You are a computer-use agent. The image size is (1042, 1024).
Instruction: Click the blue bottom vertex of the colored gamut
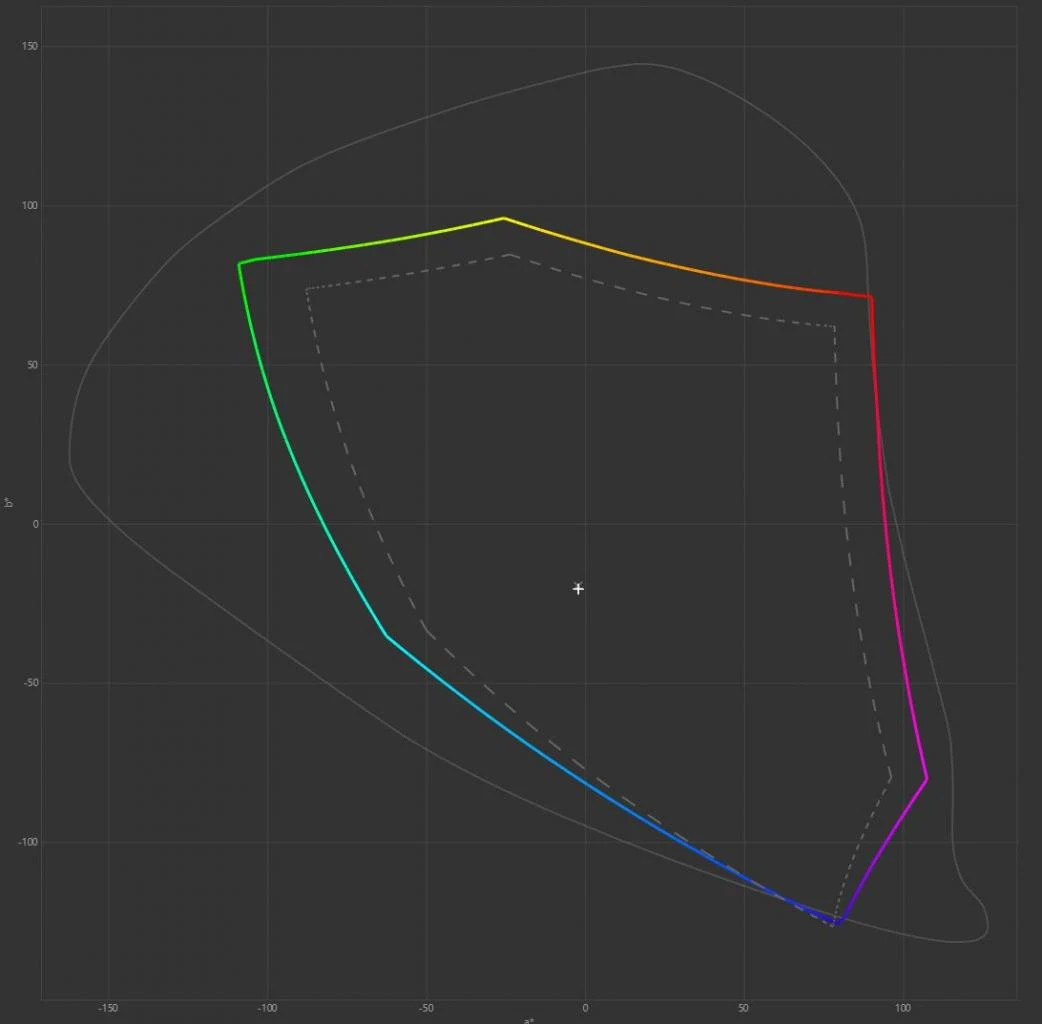pyautogui.click(x=839, y=922)
